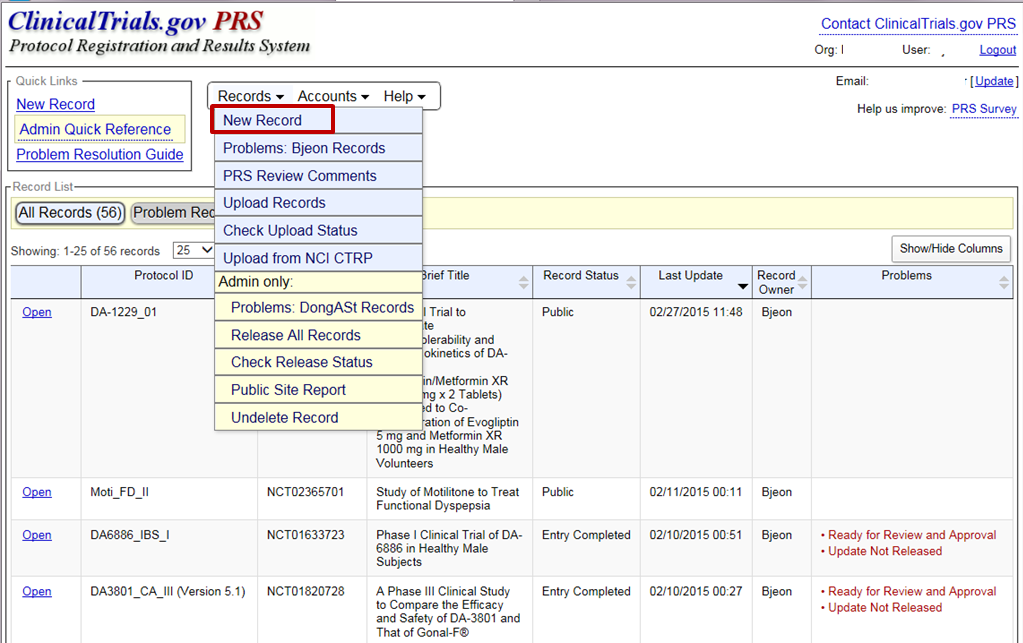Image resolution: width=1023 pixels, height=643 pixels.
Task: Open Contact ClinicalTrials.gov PRS link
Action: point(918,24)
